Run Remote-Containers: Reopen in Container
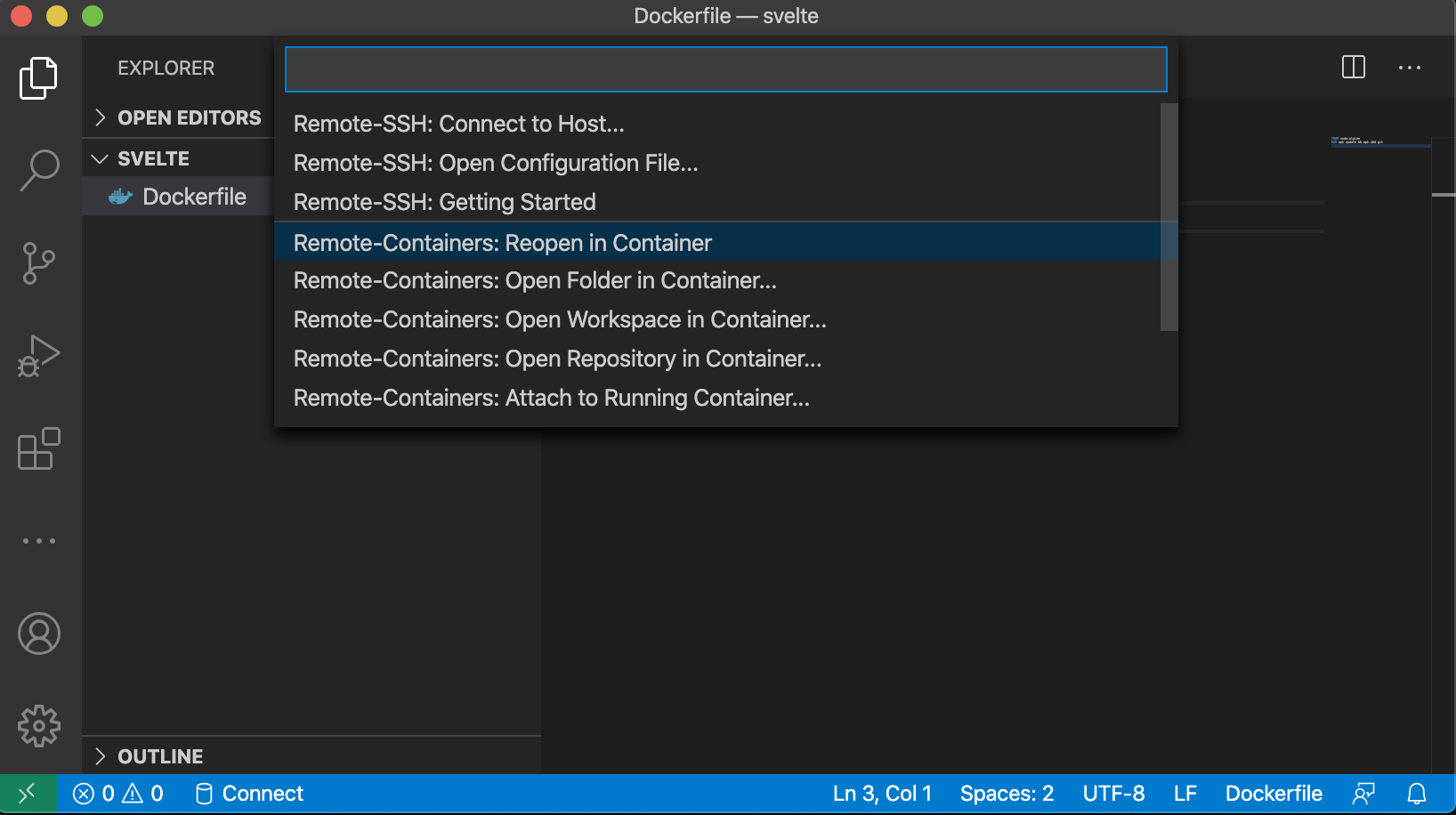 717,243
